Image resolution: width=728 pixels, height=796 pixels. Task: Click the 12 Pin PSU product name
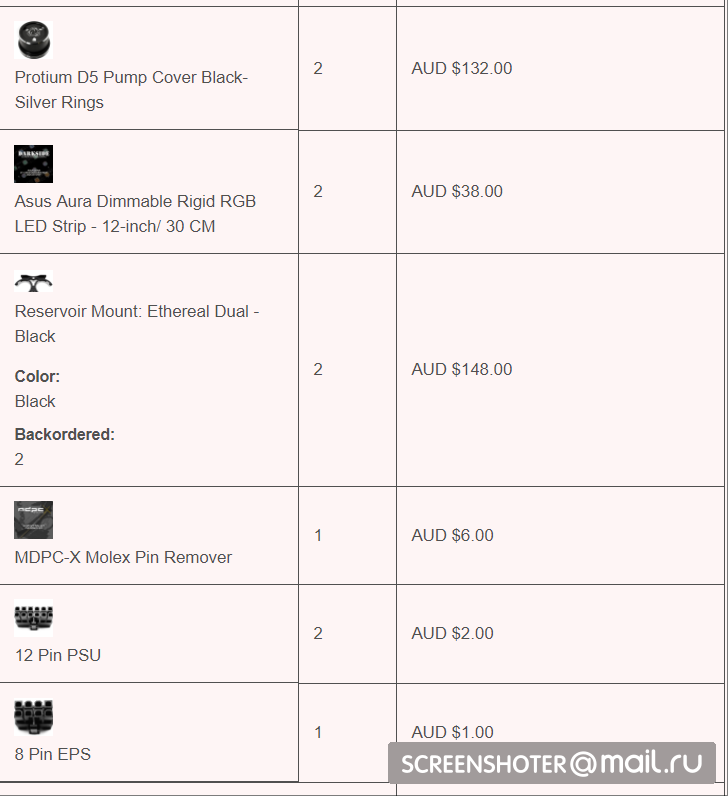click(x=58, y=655)
